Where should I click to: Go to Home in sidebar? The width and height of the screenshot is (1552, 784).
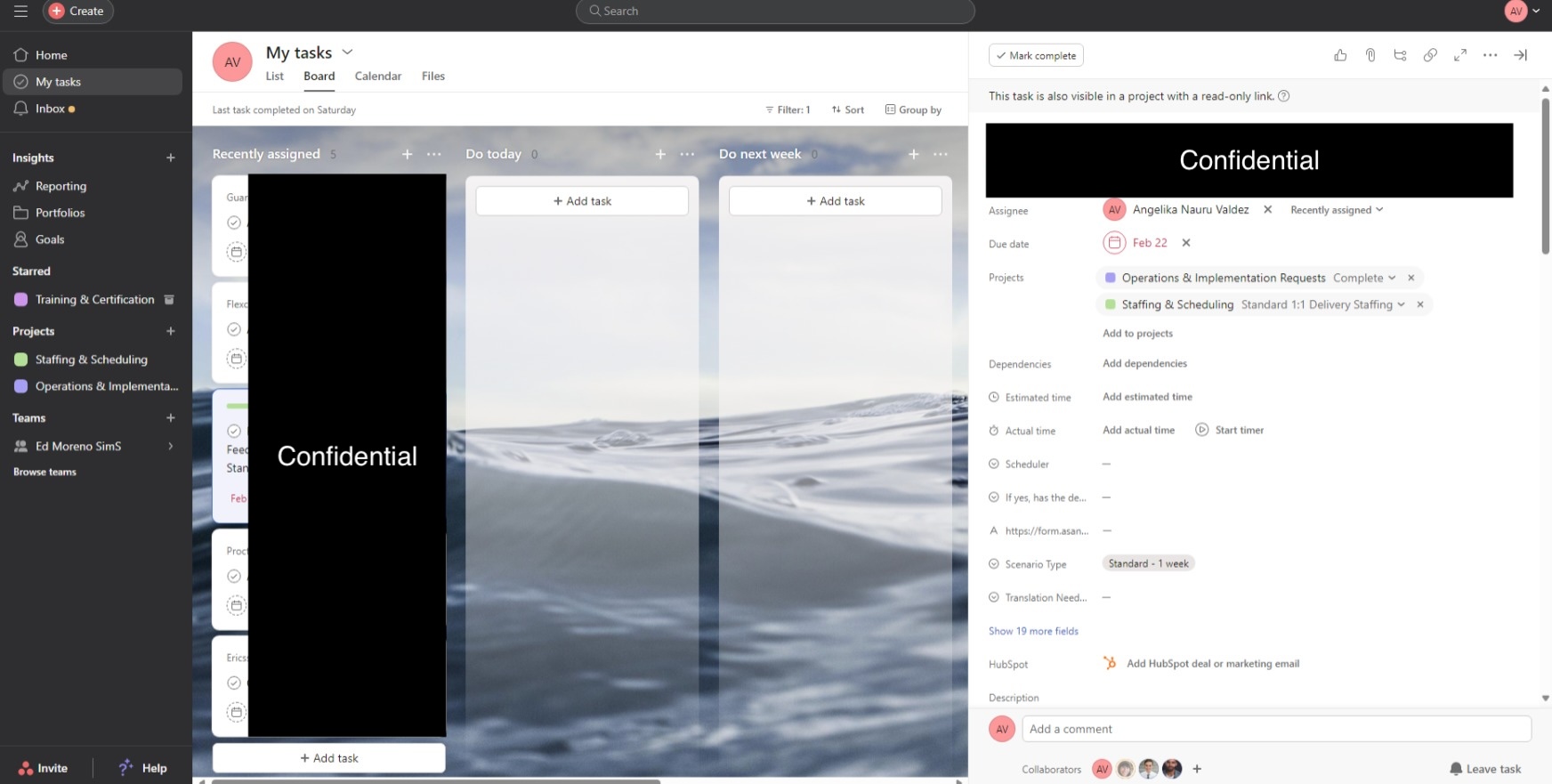pyautogui.click(x=93, y=55)
